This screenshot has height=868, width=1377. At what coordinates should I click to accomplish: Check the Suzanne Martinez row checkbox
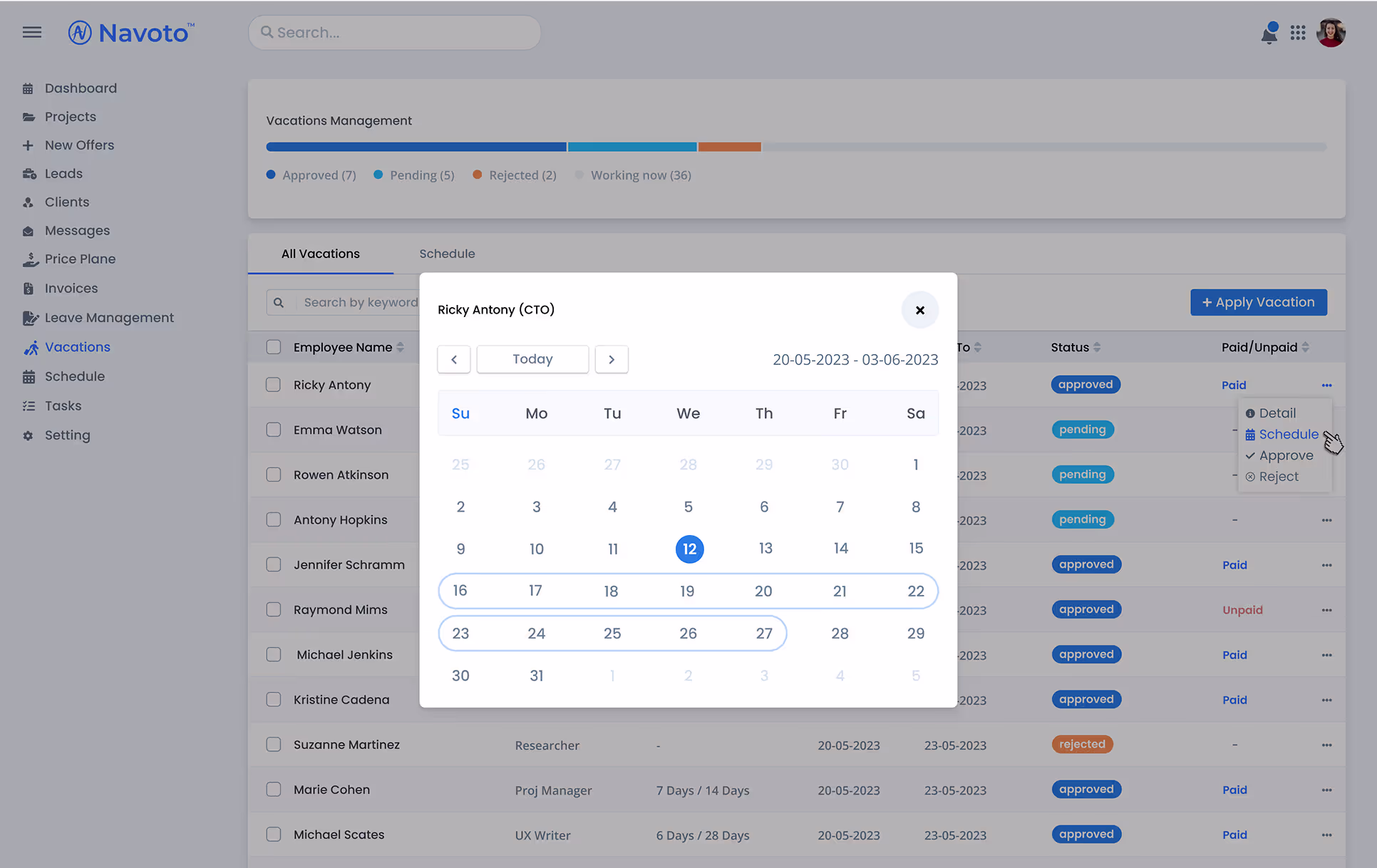coord(274,744)
